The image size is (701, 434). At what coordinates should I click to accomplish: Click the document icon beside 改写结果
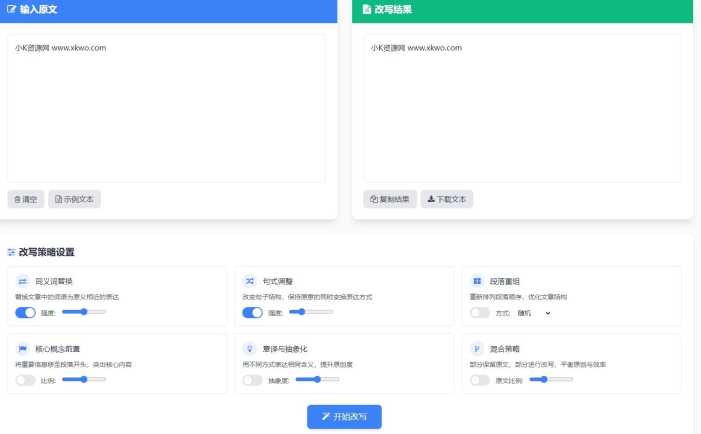[367, 9]
